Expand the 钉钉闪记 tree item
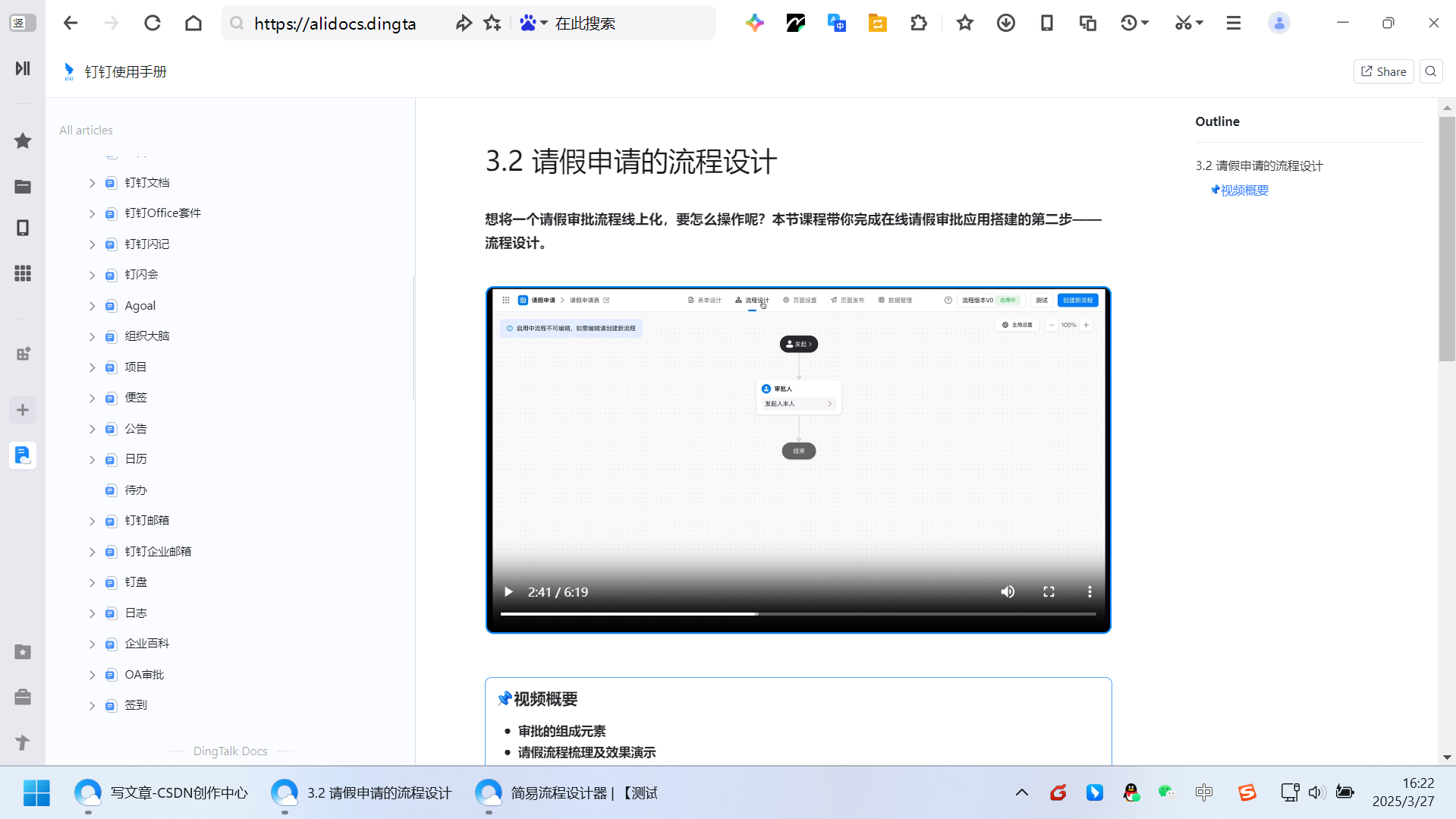Image resolution: width=1456 pixels, height=819 pixels. coord(92,244)
